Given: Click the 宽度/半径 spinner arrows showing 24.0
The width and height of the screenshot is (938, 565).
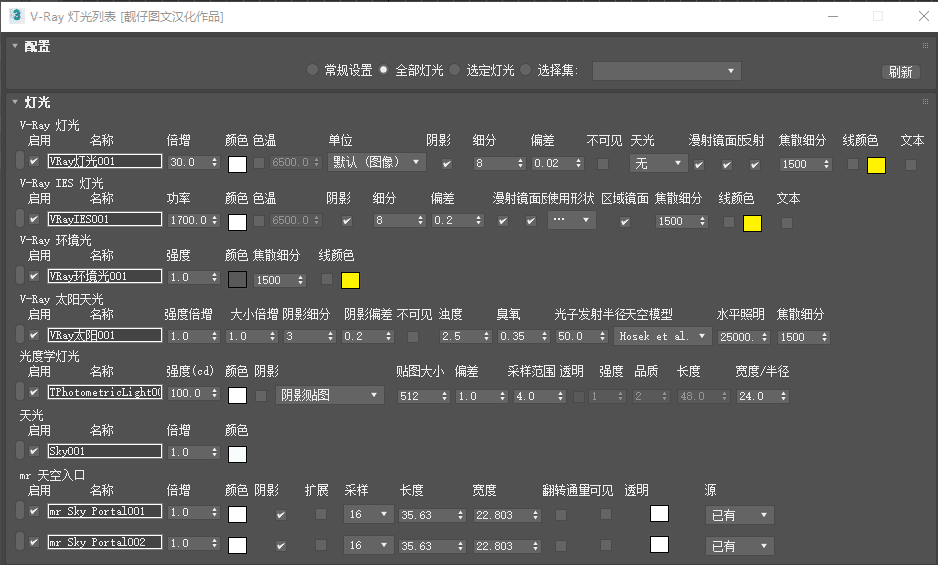Looking at the screenshot, I should point(784,396).
